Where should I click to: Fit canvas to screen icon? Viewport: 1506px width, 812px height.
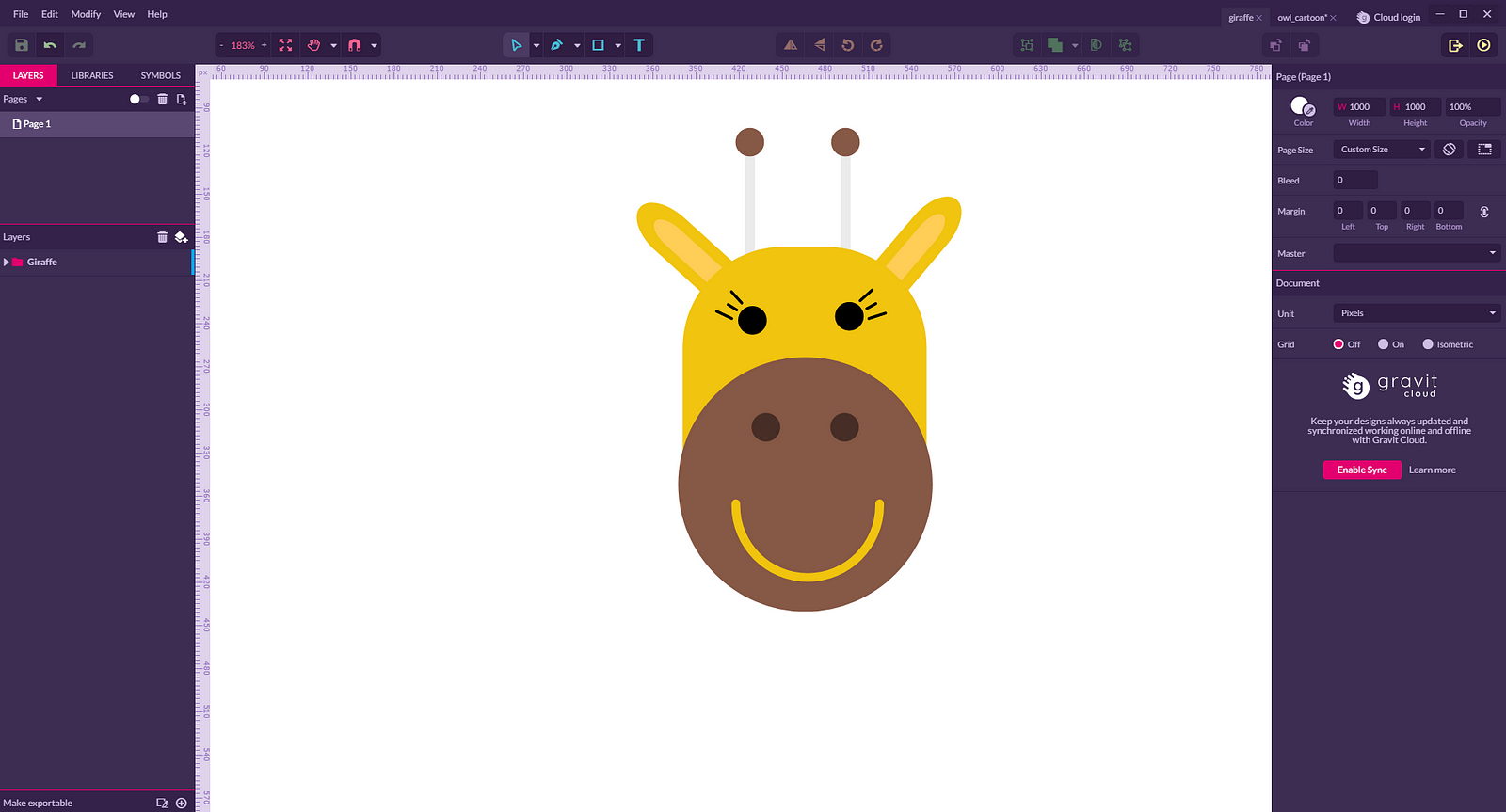[x=285, y=45]
